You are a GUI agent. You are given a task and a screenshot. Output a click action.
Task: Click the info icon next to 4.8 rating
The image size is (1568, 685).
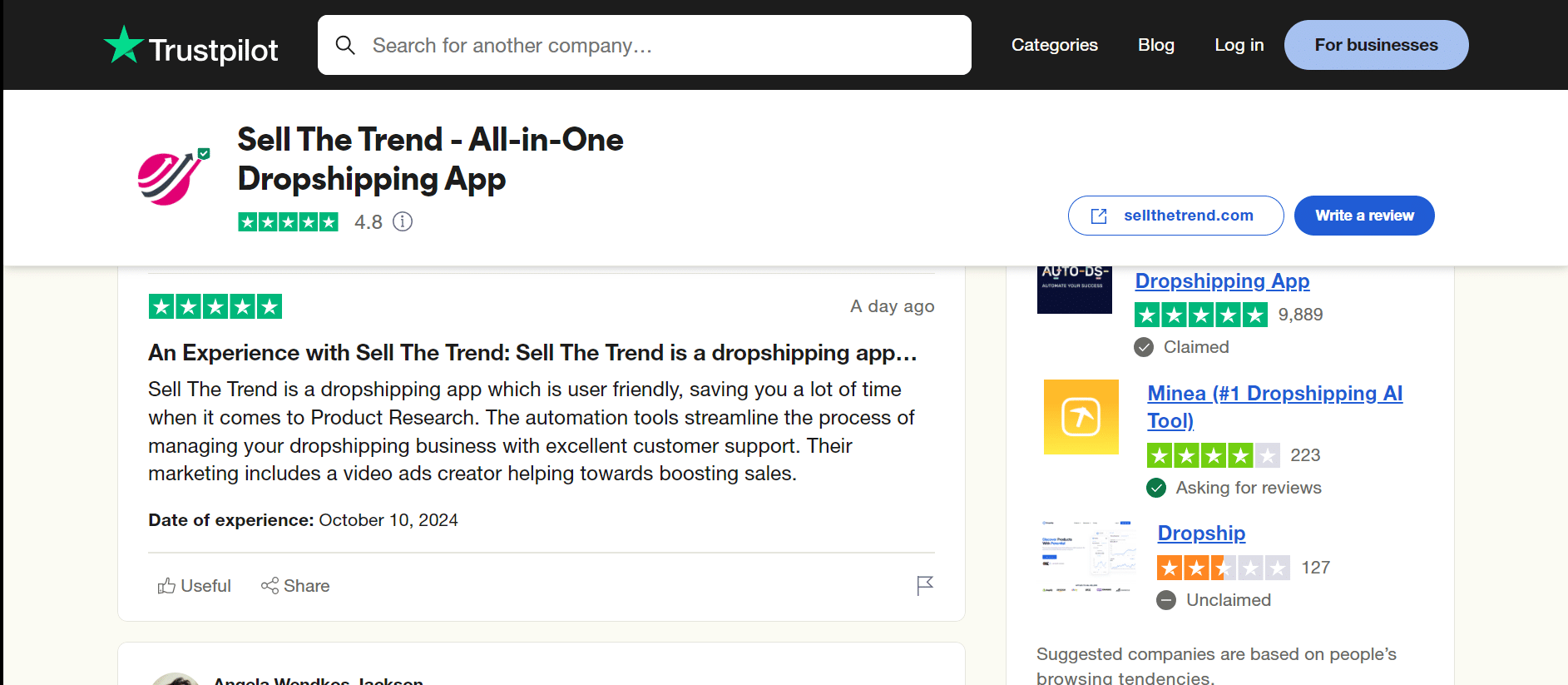click(x=403, y=221)
